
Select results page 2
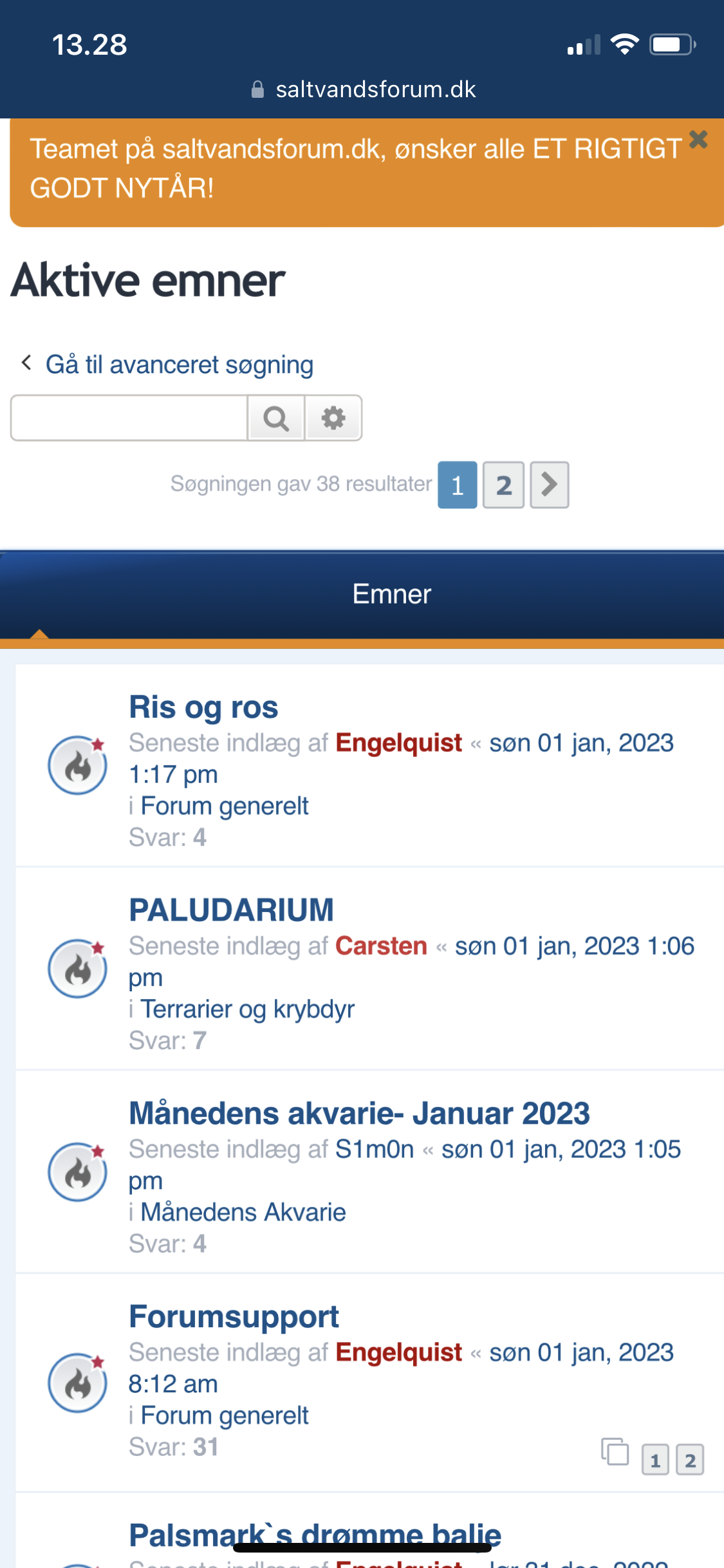click(x=503, y=485)
